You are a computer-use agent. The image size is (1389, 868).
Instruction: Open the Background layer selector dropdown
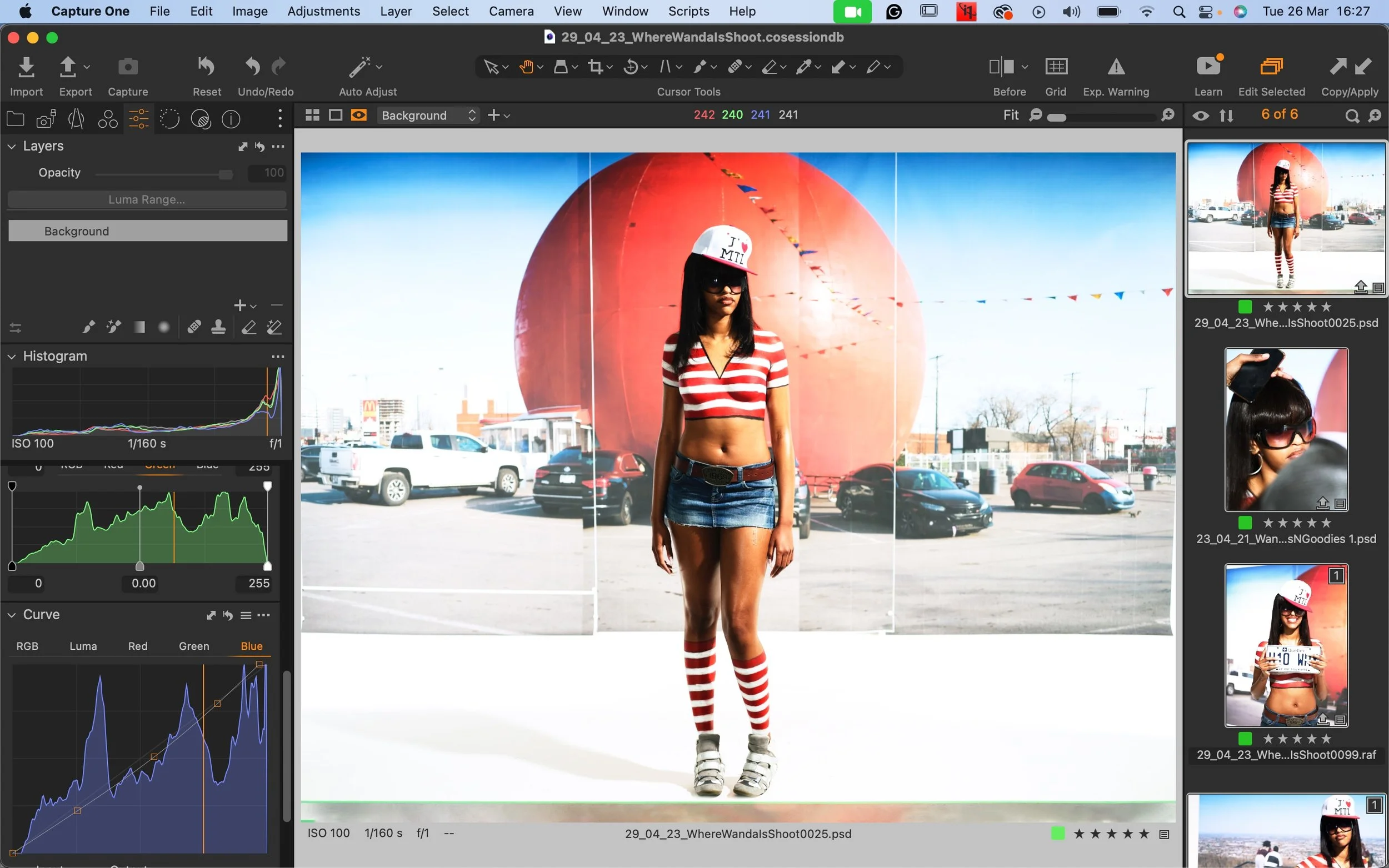click(428, 116)
